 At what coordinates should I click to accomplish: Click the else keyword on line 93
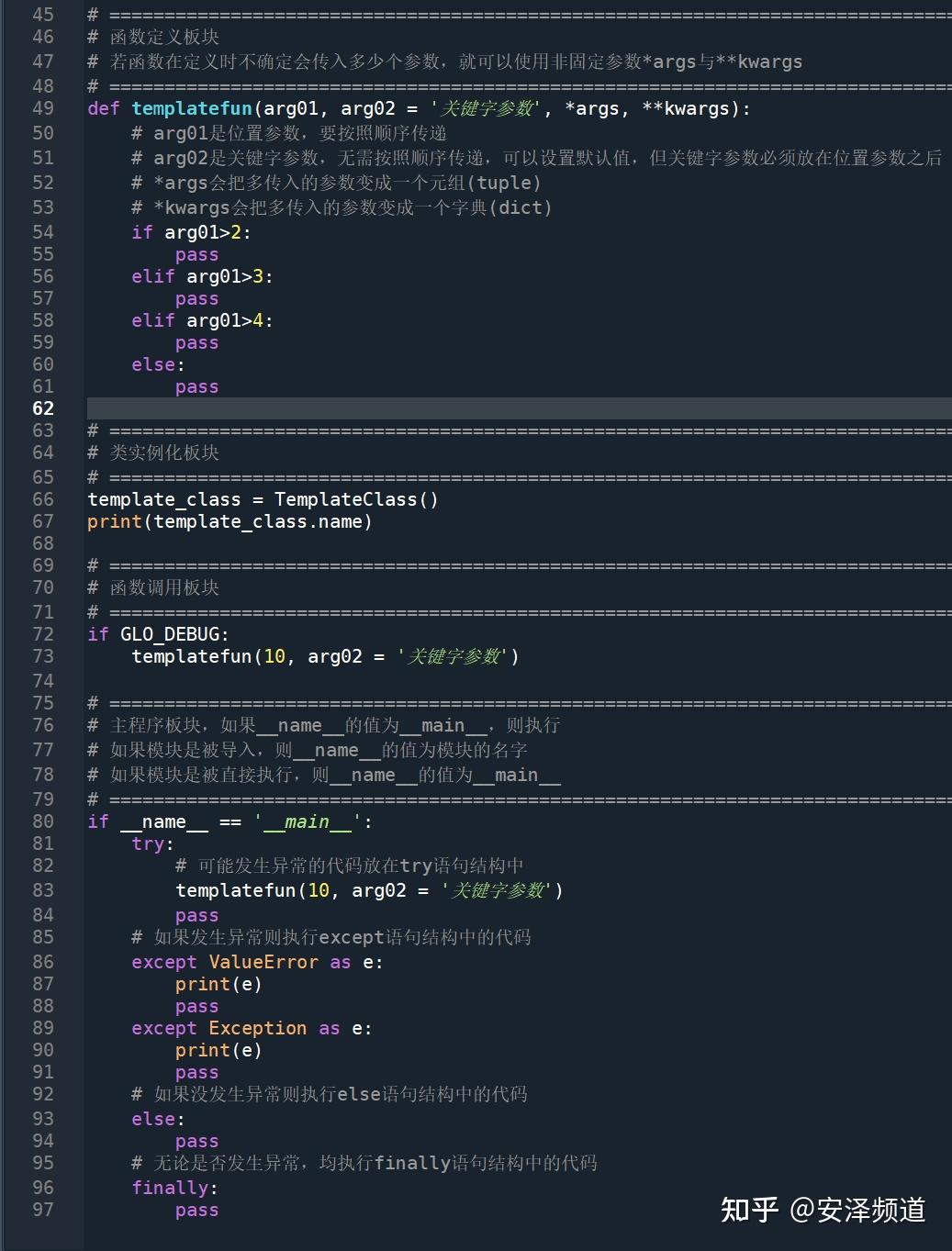[154, 1119]
